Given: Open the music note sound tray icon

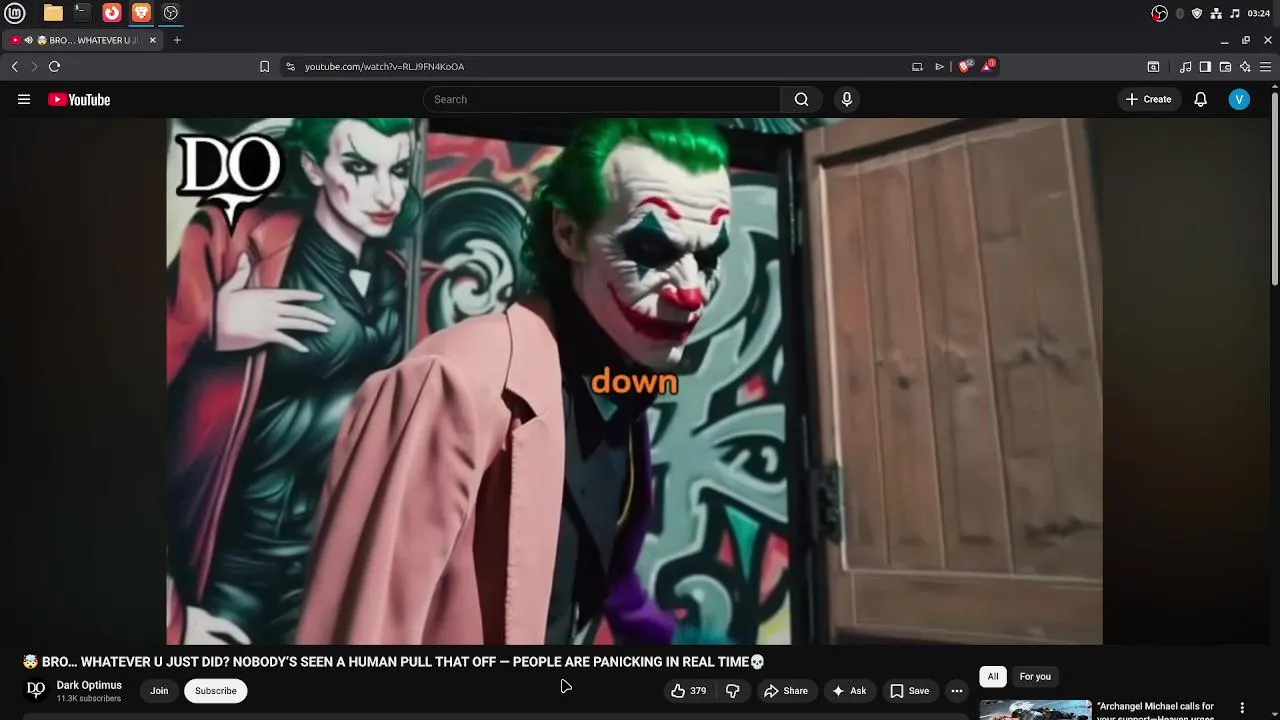Looking at the screenshot, I should (x=1235, y=13).
